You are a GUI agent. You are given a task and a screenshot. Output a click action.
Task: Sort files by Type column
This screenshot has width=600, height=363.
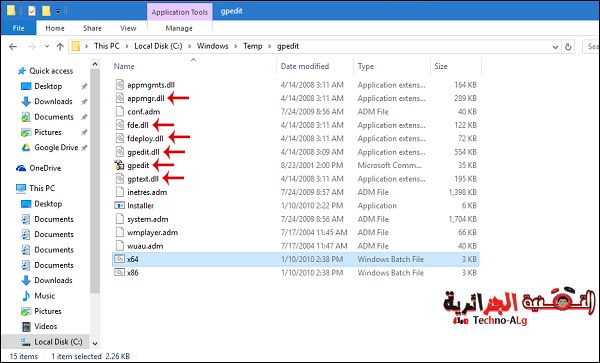(365, 66)
